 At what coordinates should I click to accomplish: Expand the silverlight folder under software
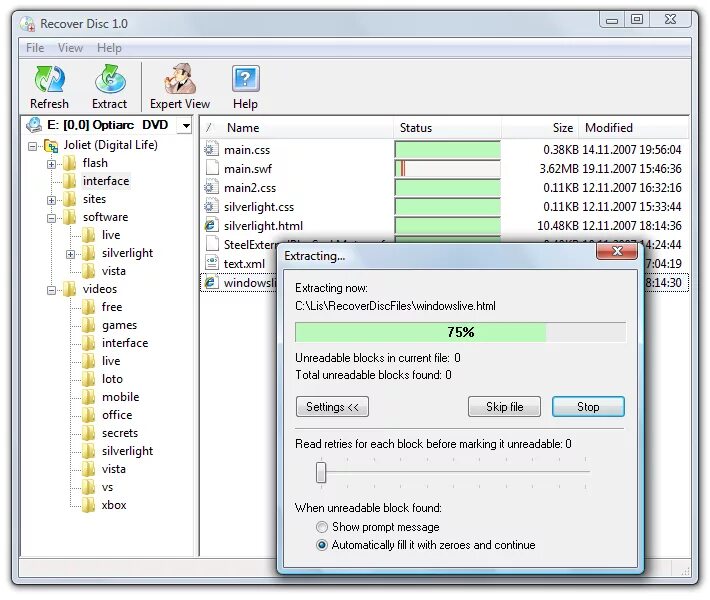click(x=70, y=254)
